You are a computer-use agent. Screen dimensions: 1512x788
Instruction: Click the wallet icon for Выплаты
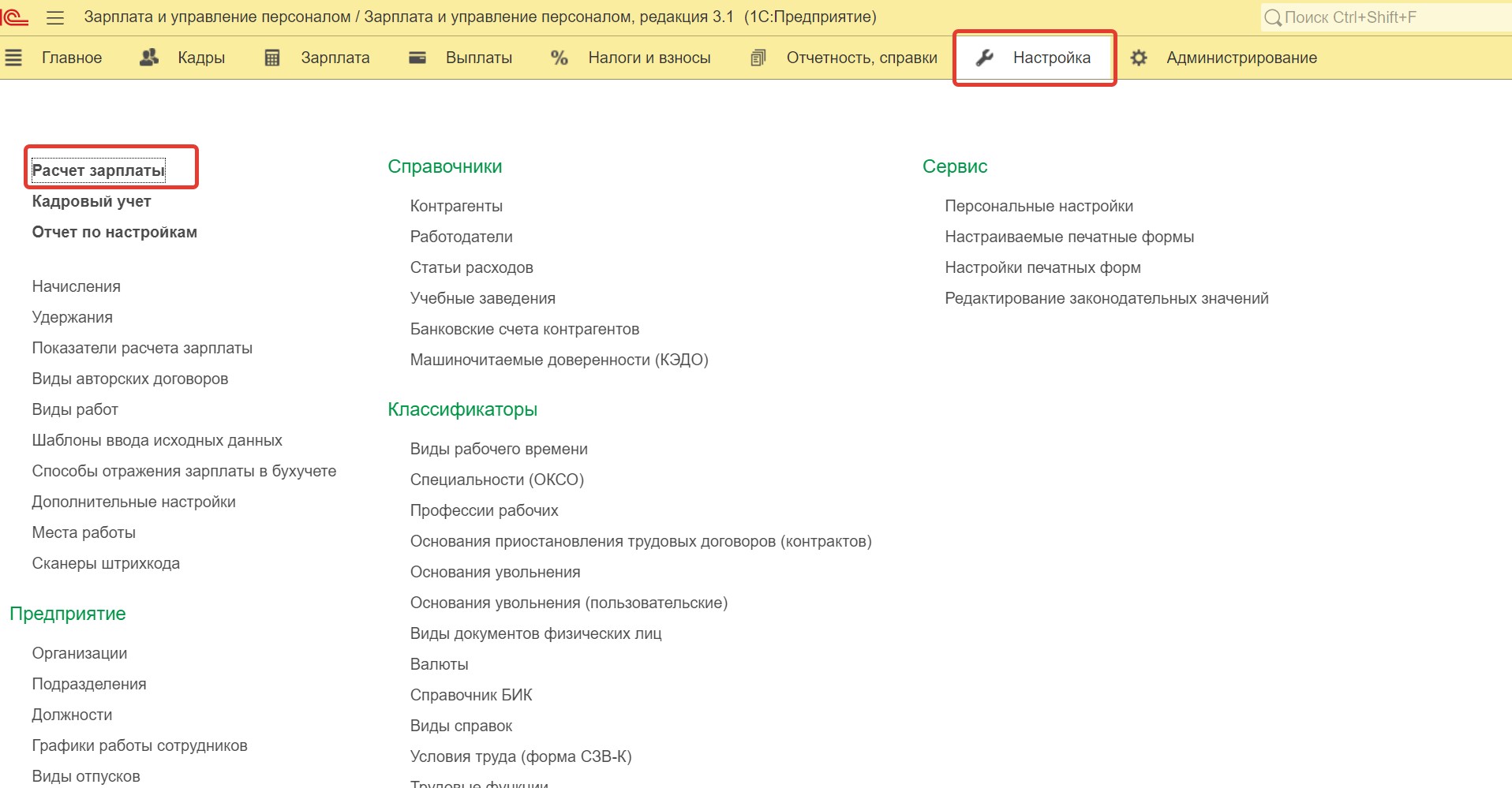(417, 58)
